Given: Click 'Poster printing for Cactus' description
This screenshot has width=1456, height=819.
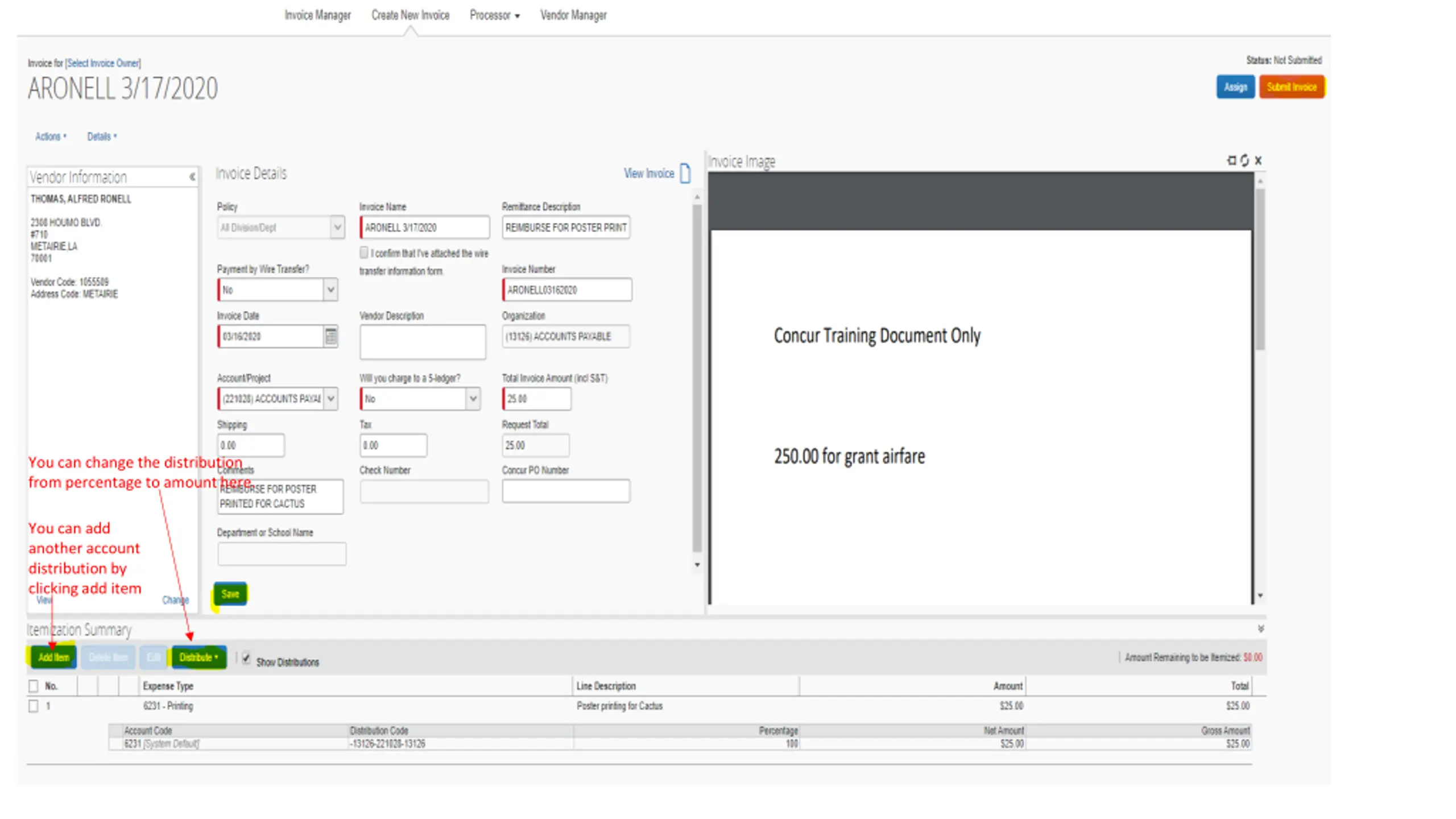Looking at the screenshot, I should (x=619, y=706).
